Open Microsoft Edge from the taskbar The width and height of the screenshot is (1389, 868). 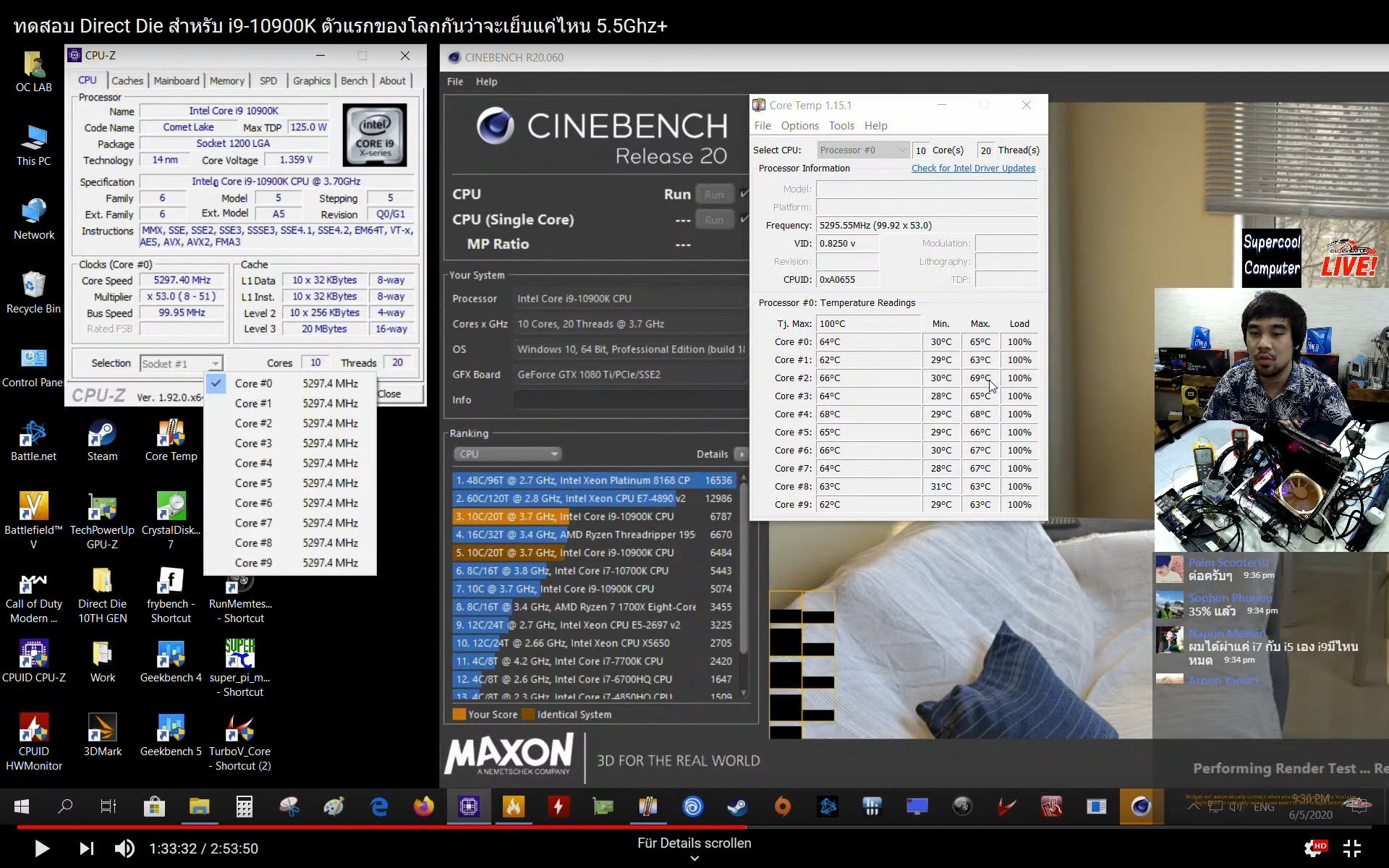point(379,806)
